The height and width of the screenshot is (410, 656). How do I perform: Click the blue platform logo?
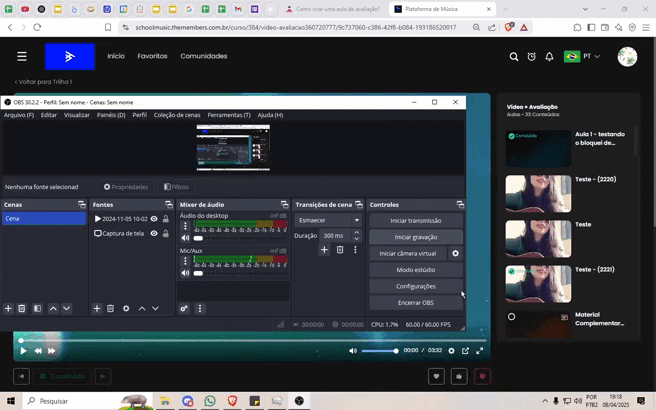70,56
